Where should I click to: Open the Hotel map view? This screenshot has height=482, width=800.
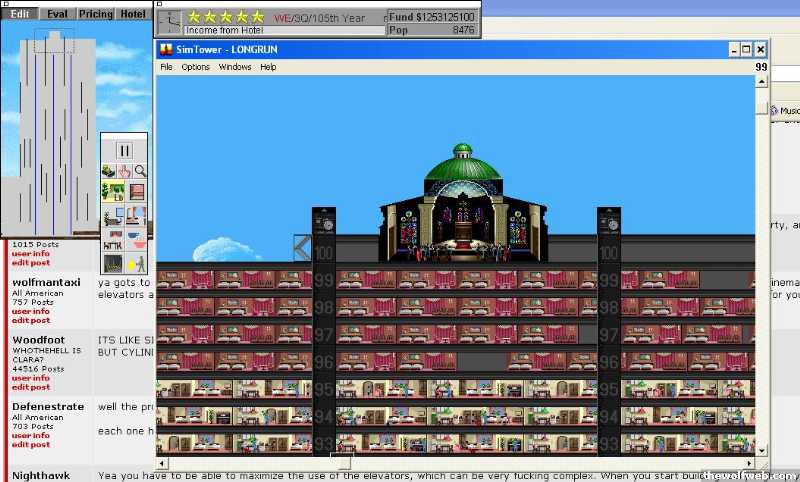(x=132, y=14)
